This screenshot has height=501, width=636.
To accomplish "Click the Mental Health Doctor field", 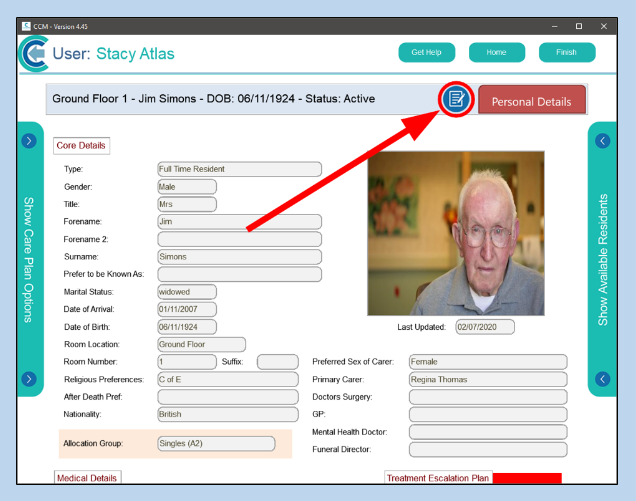I will pos(488,432).
